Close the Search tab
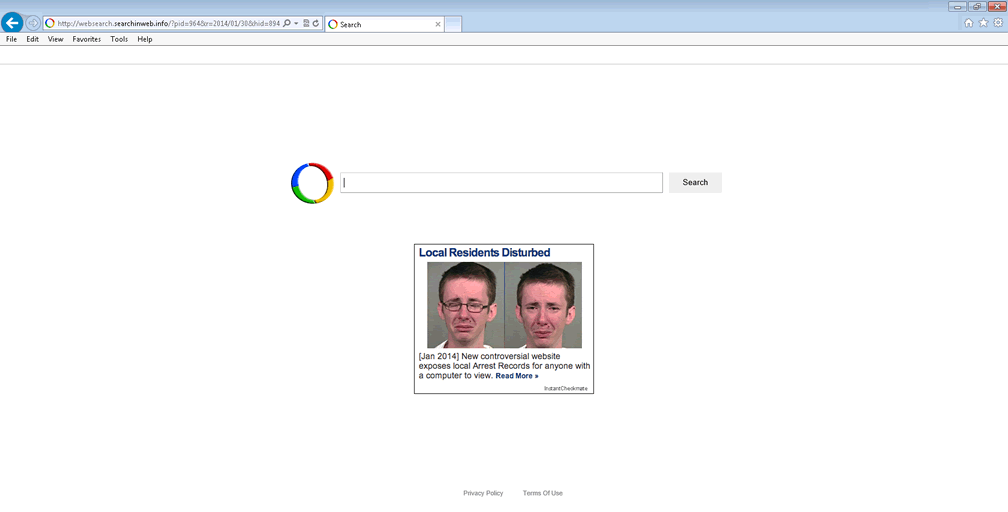 437,24
